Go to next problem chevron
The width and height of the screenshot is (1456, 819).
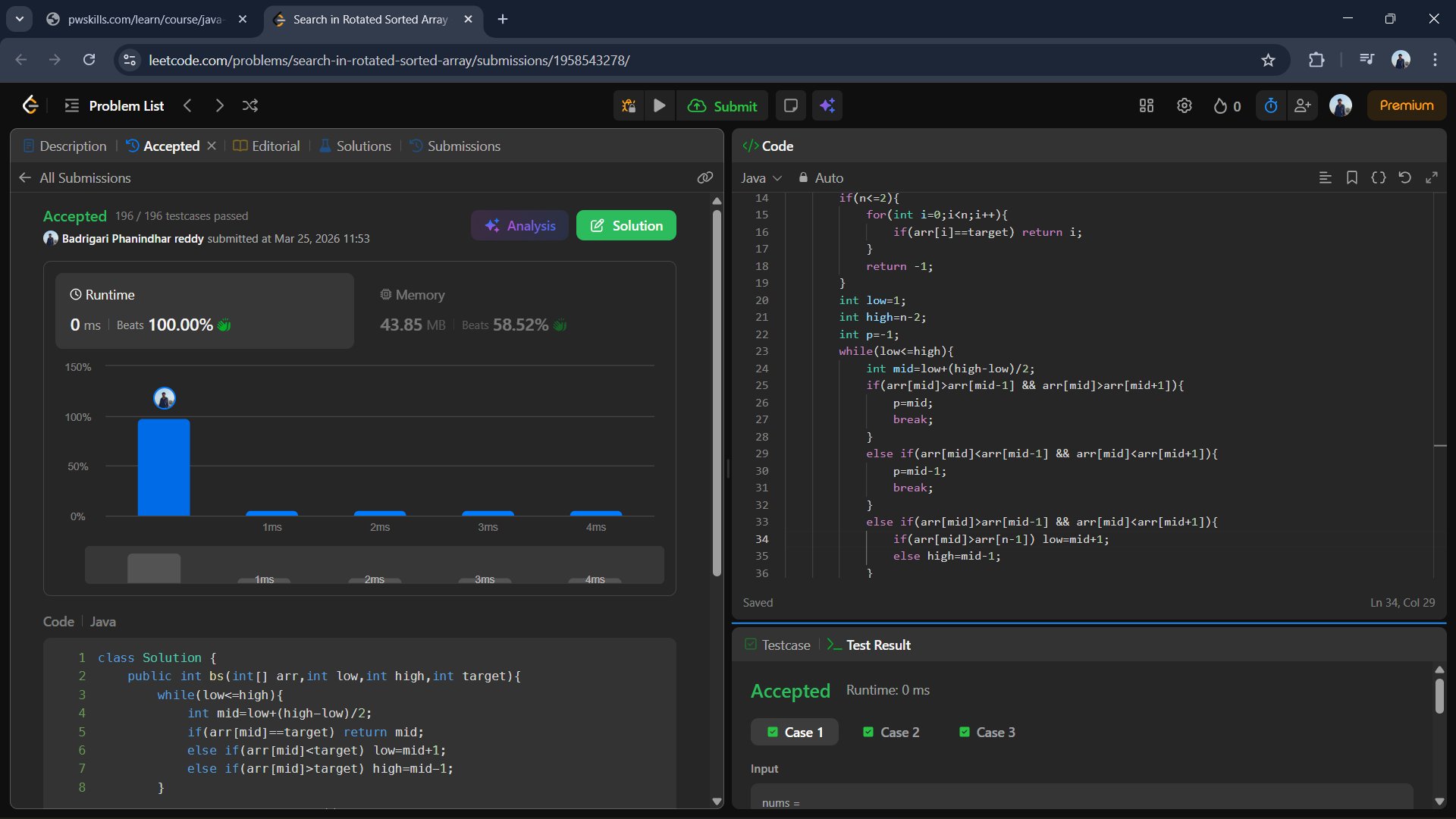(x=219, y=105)
